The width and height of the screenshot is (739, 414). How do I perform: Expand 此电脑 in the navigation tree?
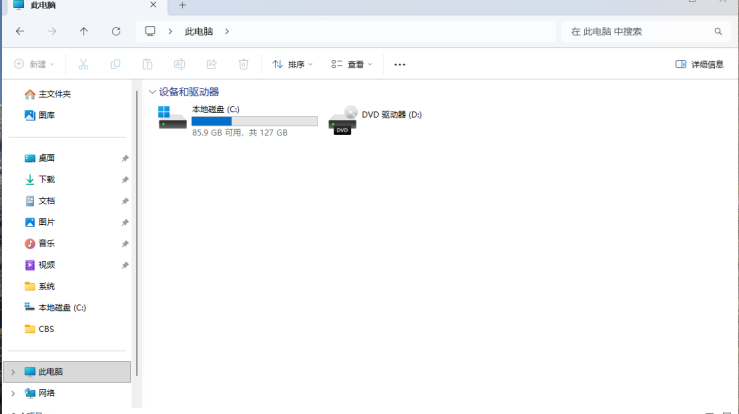(13, 372)
